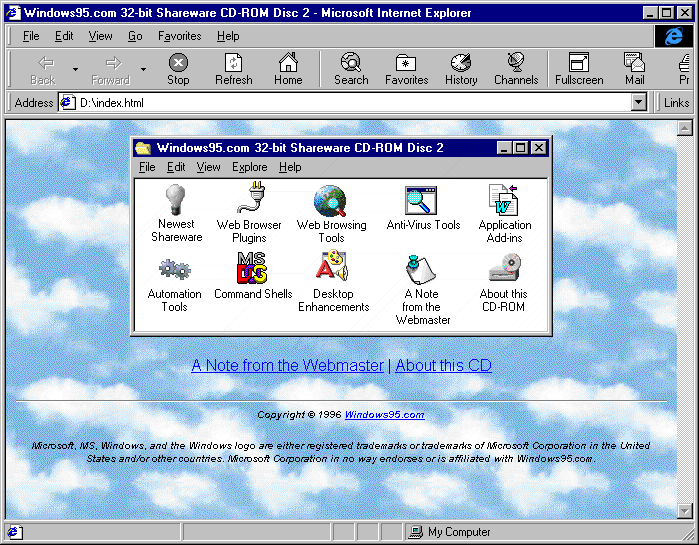This screenshot has height=545, width=699.
Task: Open Explore menu in the CD-ROM window
Action: click(250, 167)
